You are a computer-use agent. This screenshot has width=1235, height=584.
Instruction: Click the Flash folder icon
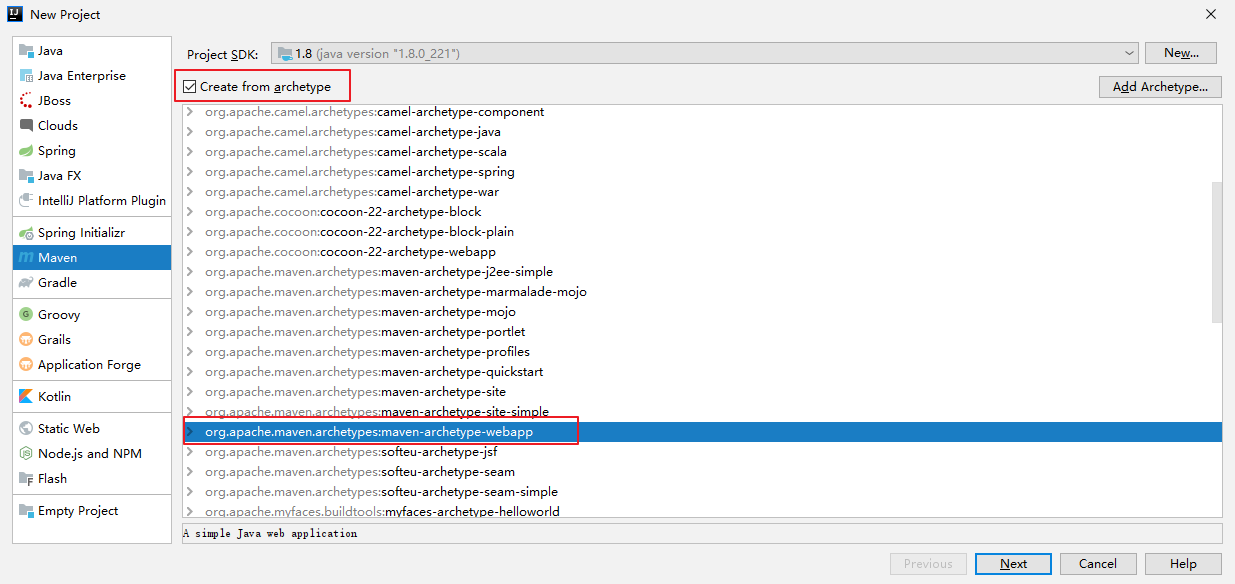pyautogui.click(x=27, y=479)
